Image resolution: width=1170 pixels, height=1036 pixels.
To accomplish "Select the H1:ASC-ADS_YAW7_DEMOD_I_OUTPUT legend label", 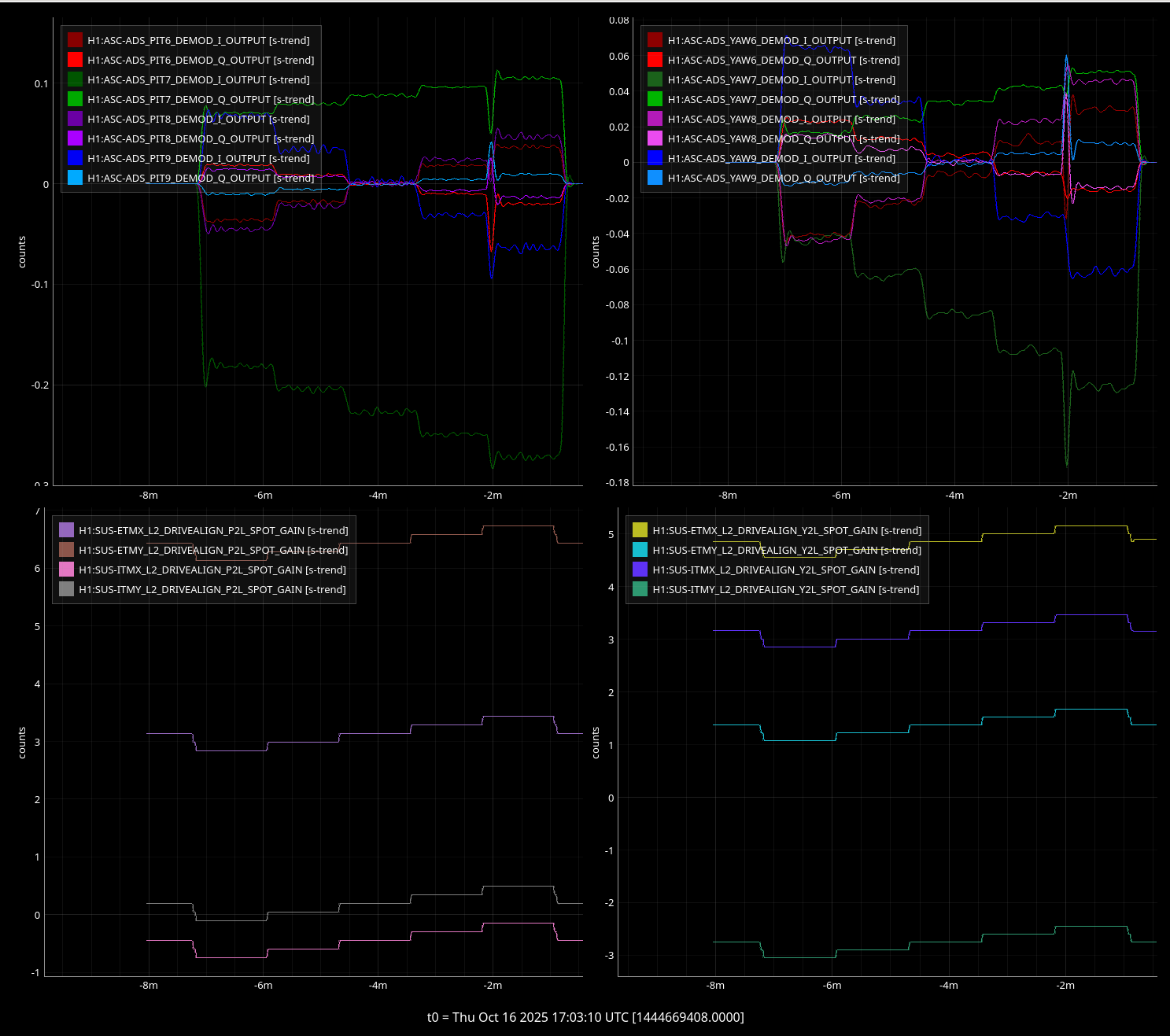I will [781, 79].
